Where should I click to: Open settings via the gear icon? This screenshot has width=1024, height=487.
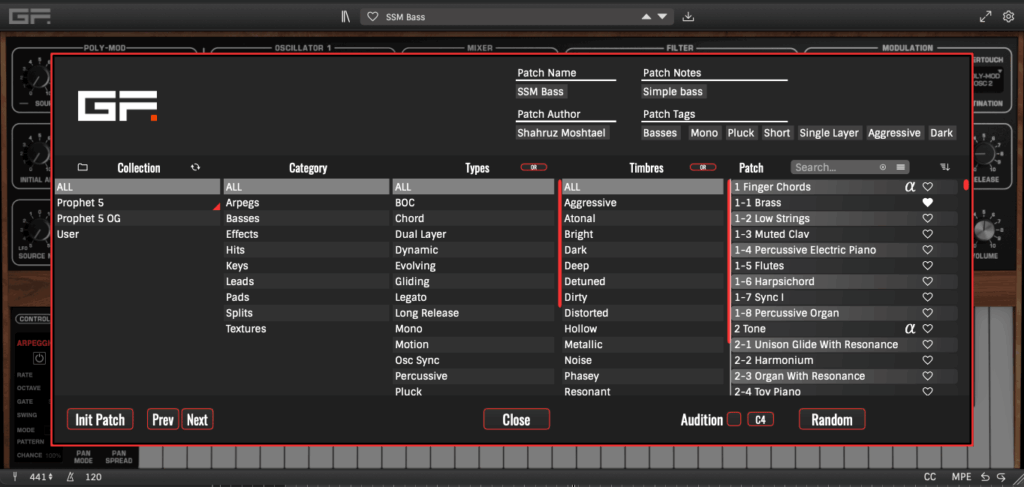coord(1008,17)
